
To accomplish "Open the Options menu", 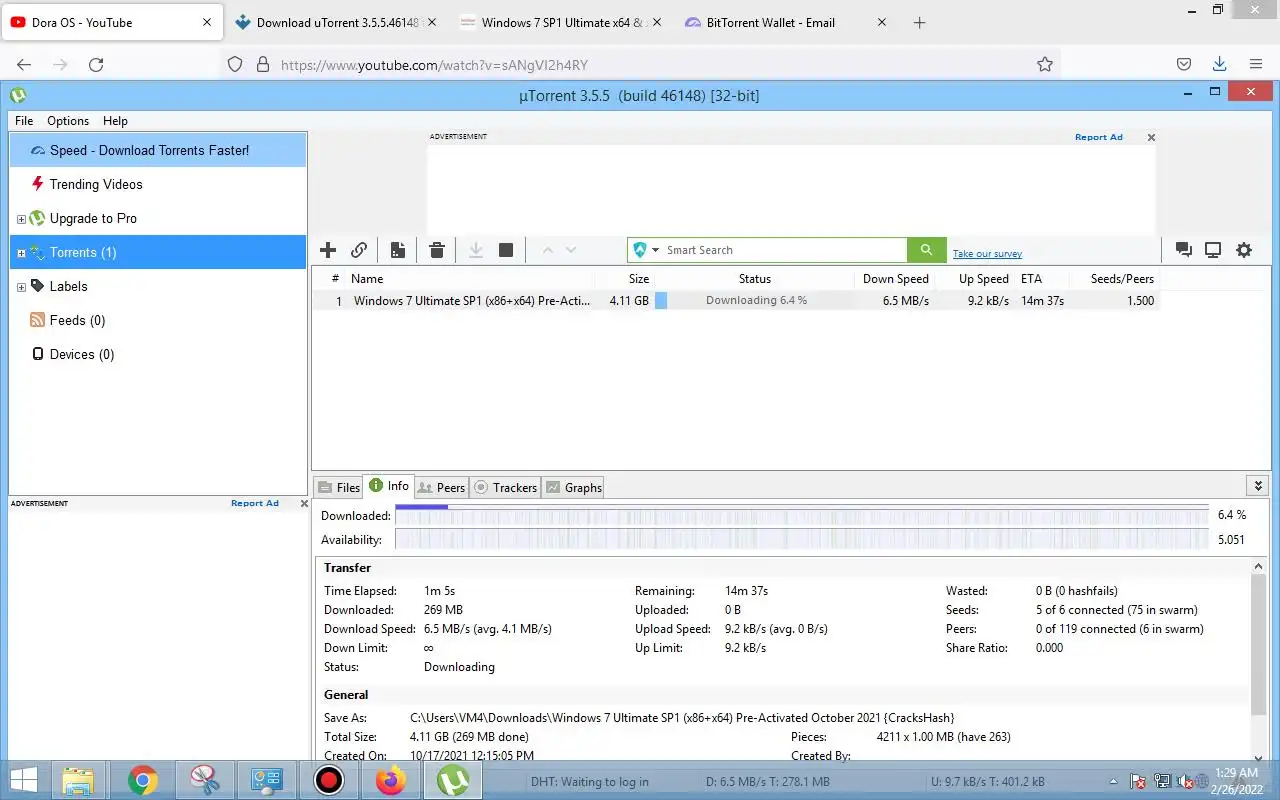I will point(68,120).
